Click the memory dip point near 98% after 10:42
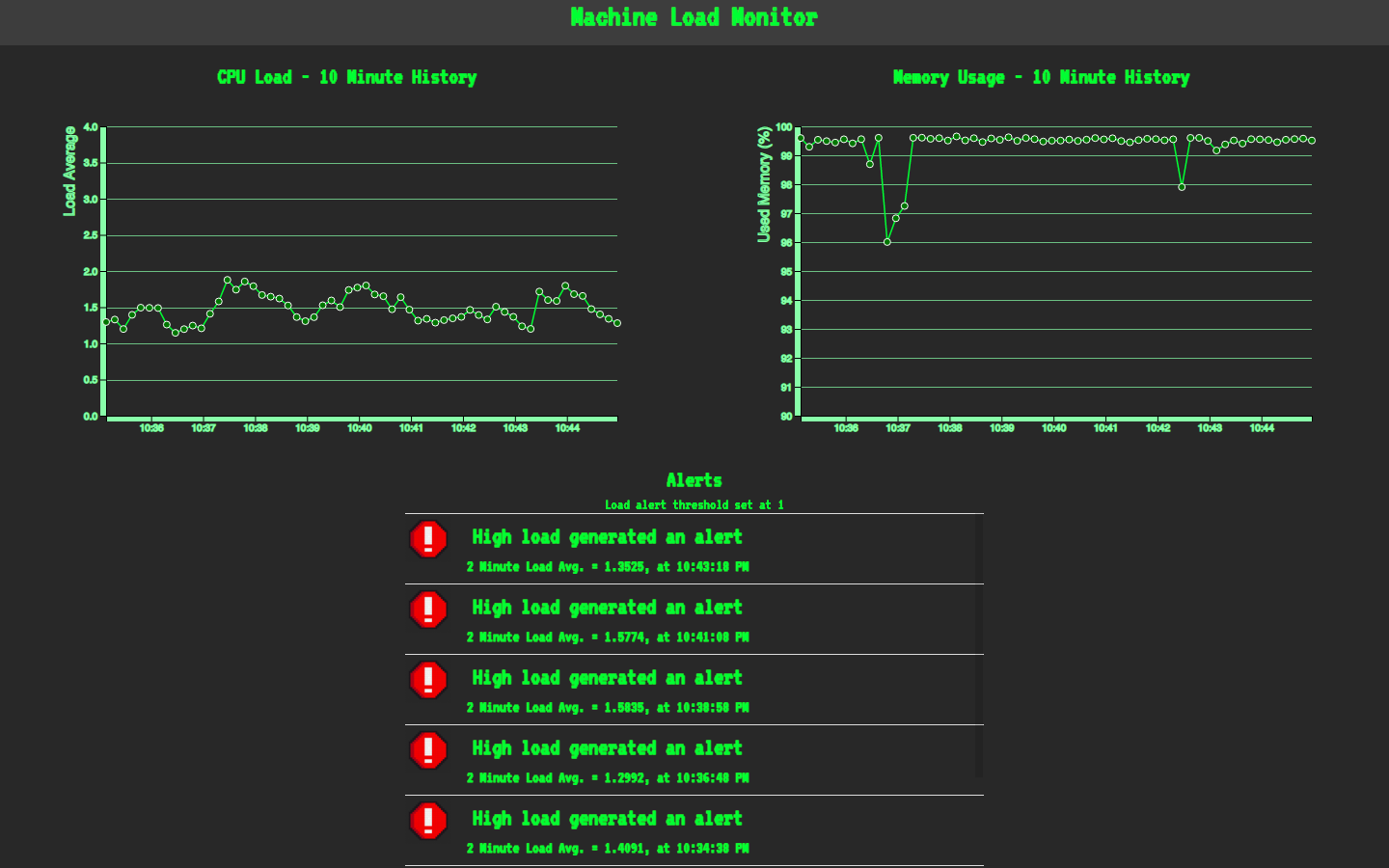The image size is (1389, 868). (x=1182, y=187)
